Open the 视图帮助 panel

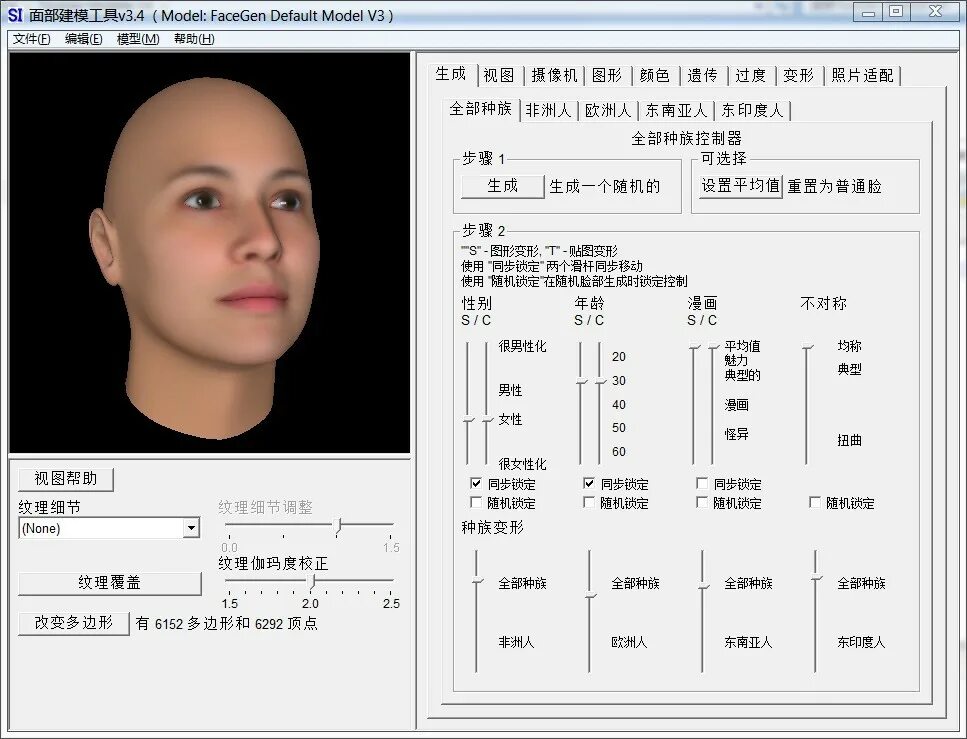click(65, 479)
